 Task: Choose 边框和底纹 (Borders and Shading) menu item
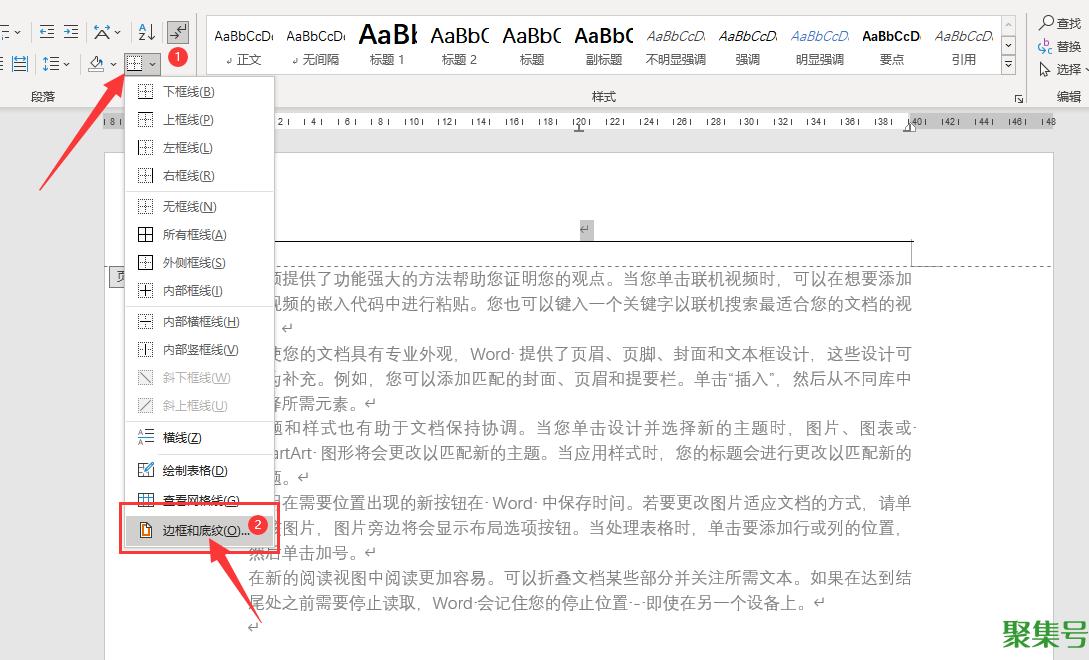196,530
